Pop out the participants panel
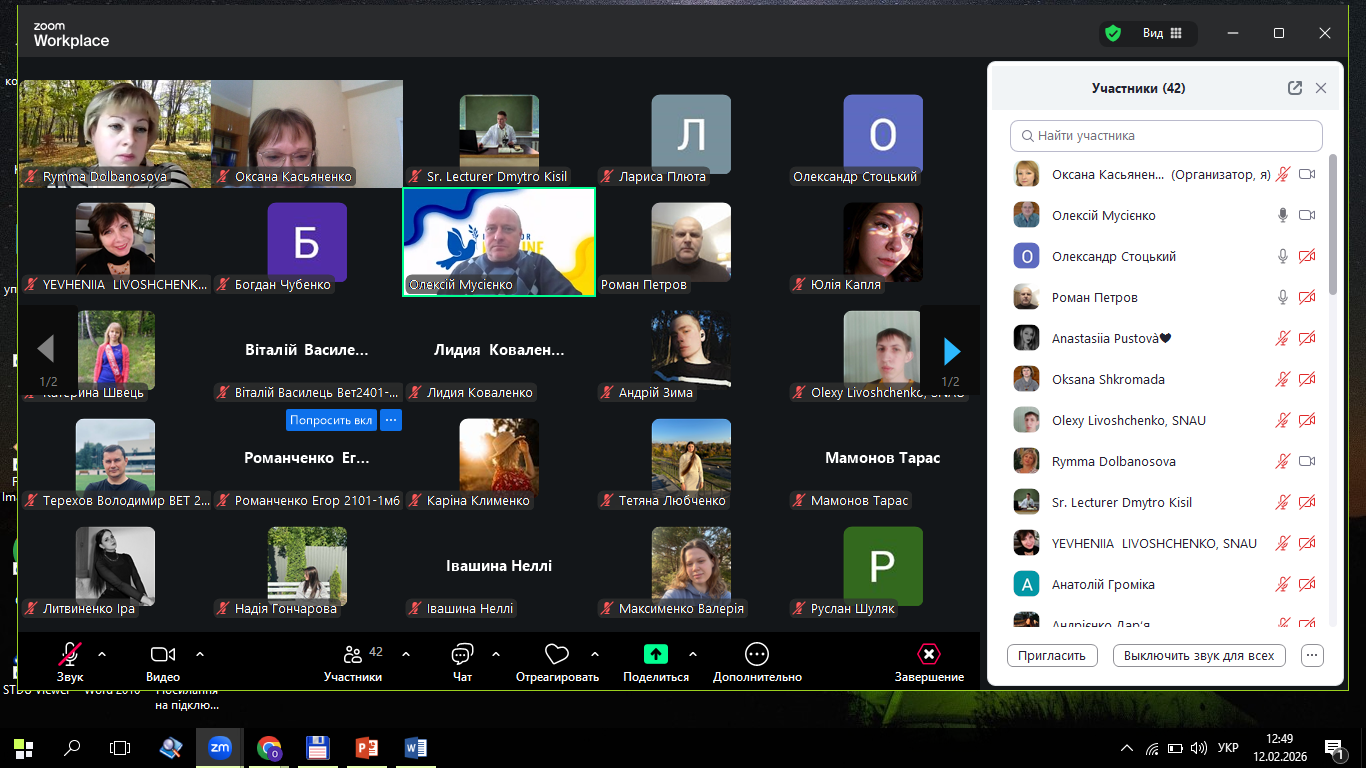1366x768 pixels. pyautogui.click(x=1295, y=88)
